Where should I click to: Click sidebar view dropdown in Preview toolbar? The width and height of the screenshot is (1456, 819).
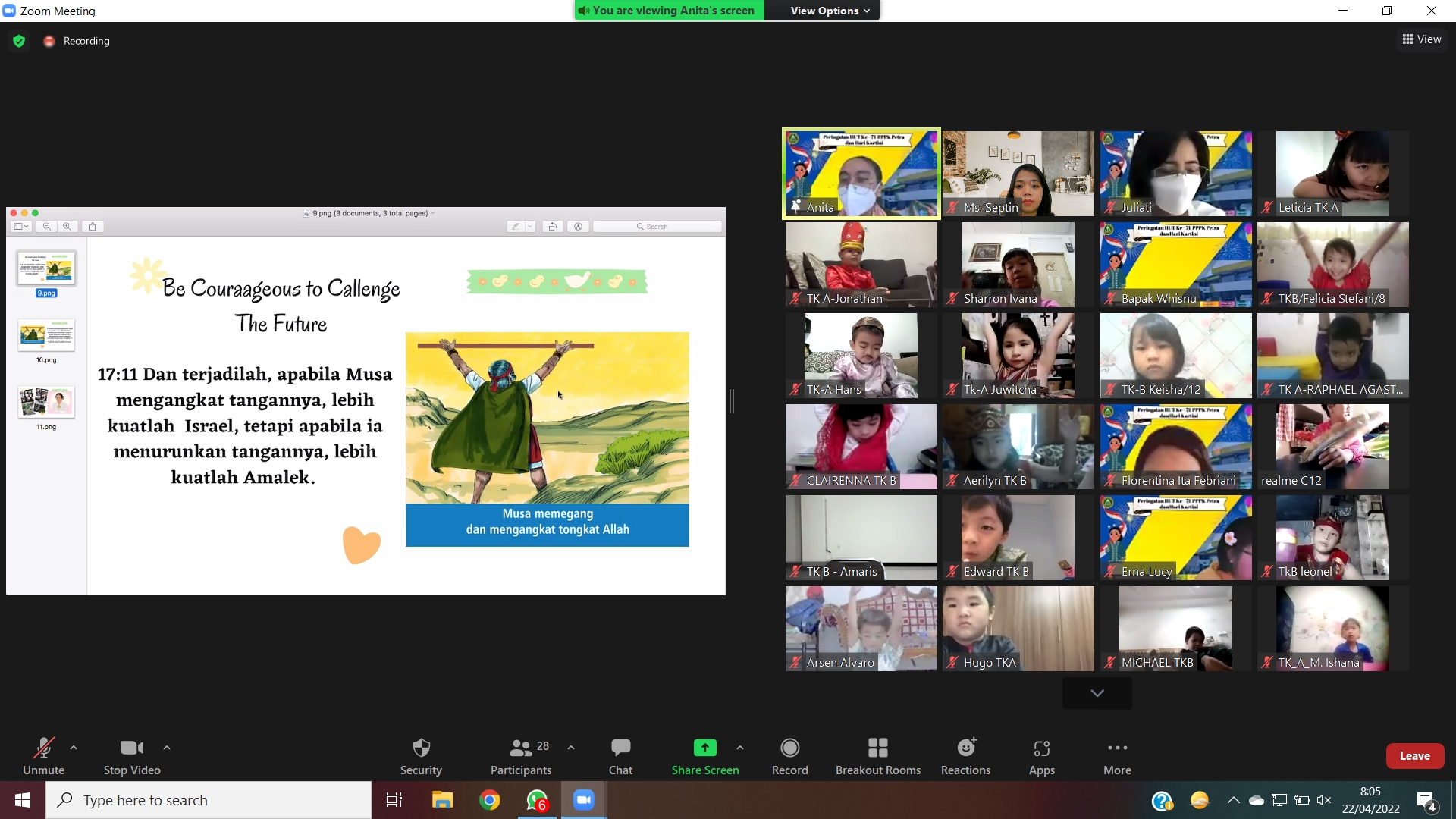click(x=21, y=226)
